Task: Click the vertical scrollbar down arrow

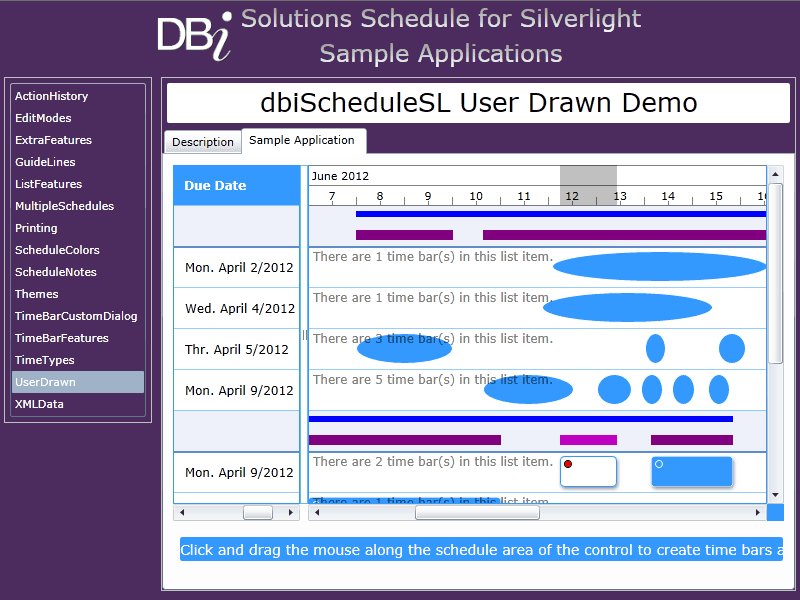Action: point(775,495)
